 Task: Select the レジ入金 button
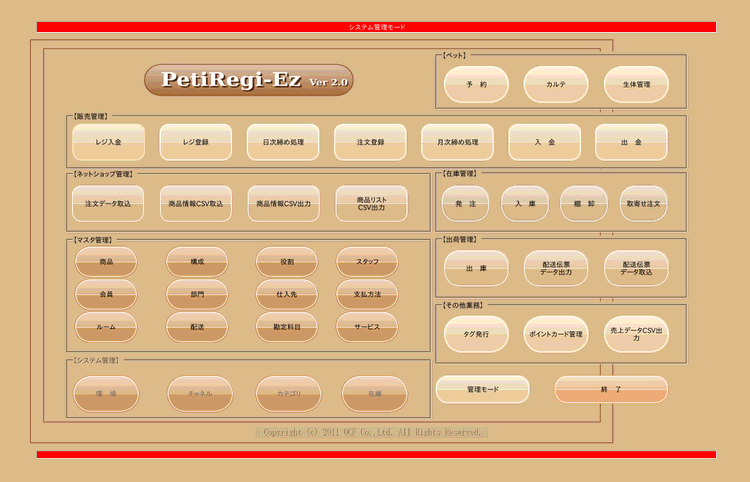(109, 142)
